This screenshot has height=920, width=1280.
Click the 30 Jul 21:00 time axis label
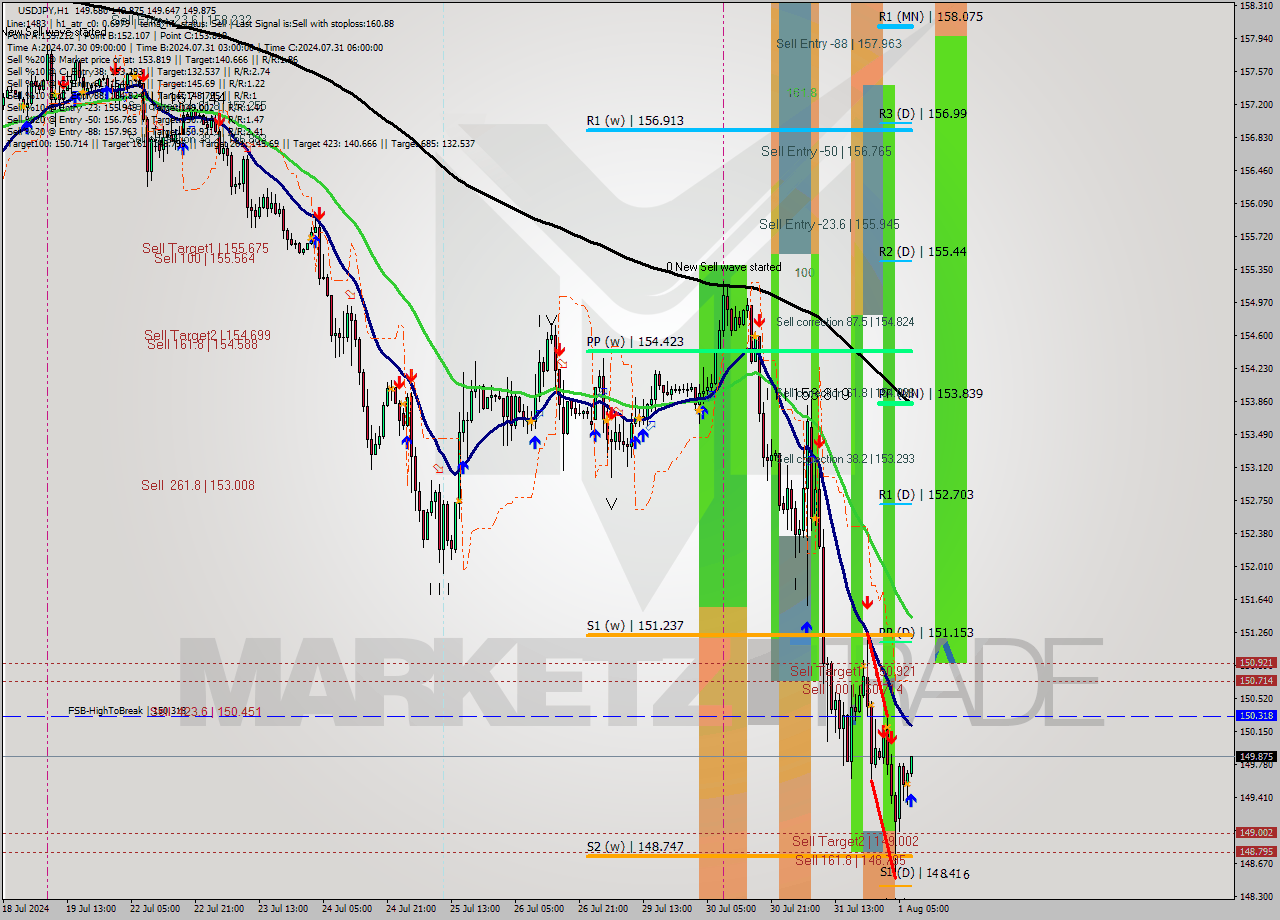coord(795,909)
